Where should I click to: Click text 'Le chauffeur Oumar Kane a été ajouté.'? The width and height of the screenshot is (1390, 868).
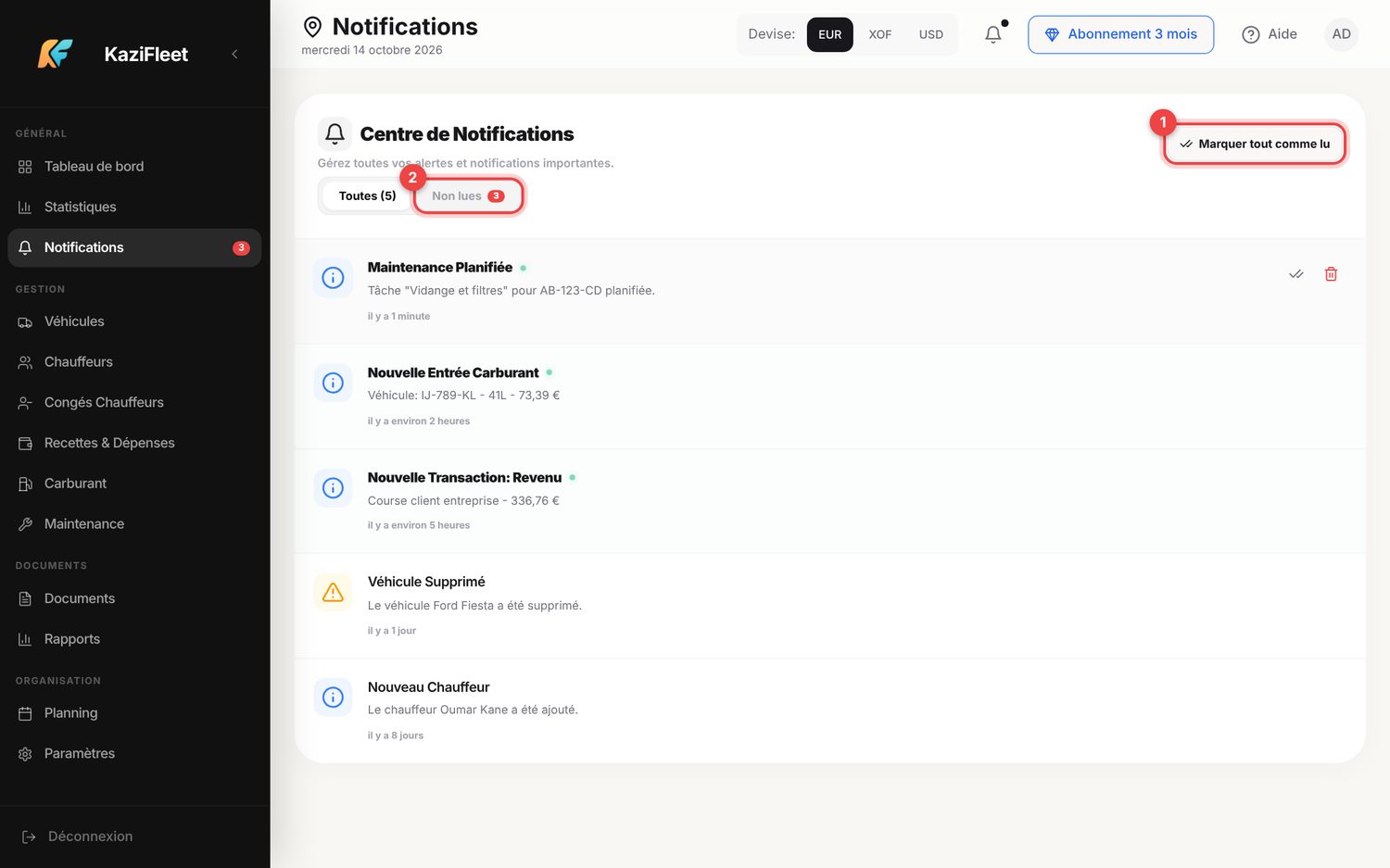473,710
